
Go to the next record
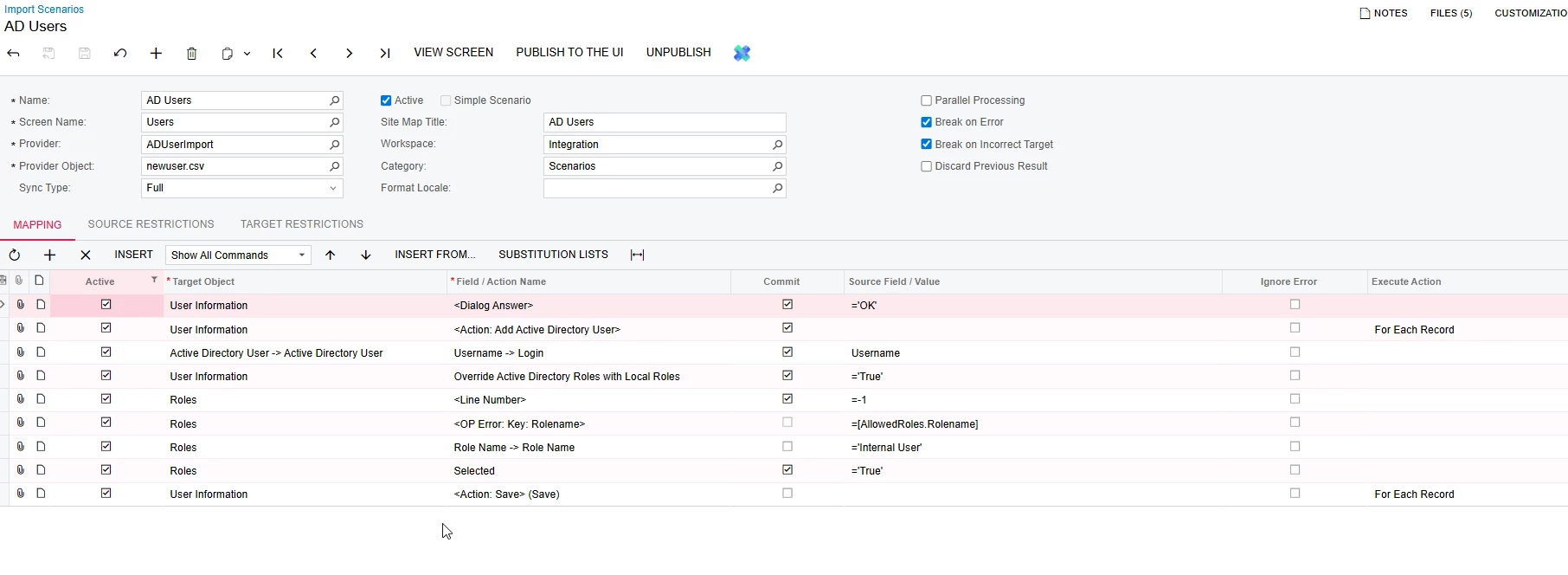[350, 53]
